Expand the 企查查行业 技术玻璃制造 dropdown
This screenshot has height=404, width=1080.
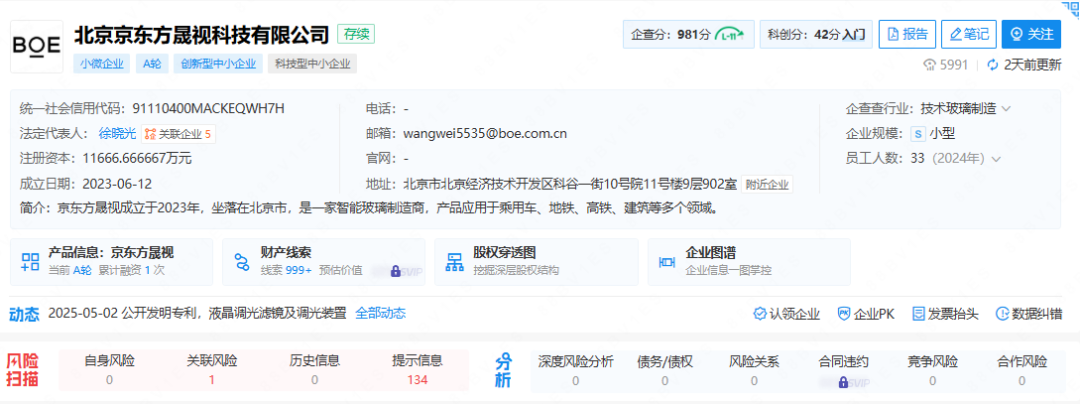point(1006,109)
